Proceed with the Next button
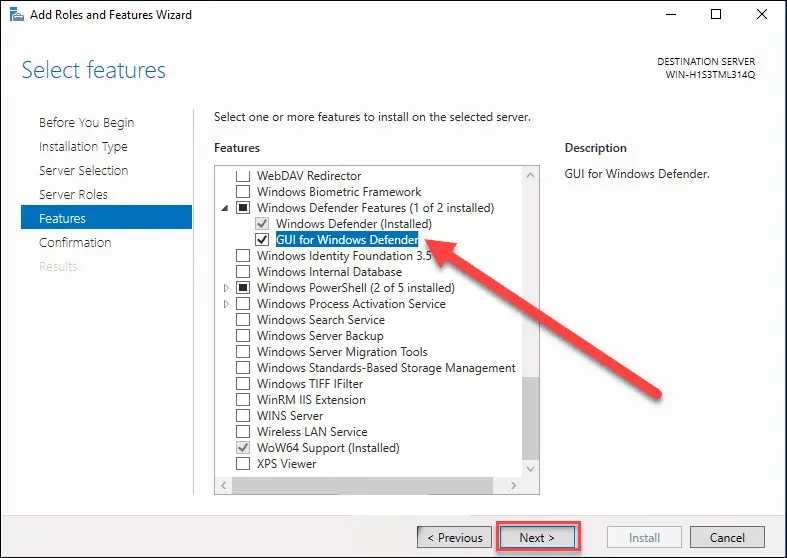 [x=537, y=538]
